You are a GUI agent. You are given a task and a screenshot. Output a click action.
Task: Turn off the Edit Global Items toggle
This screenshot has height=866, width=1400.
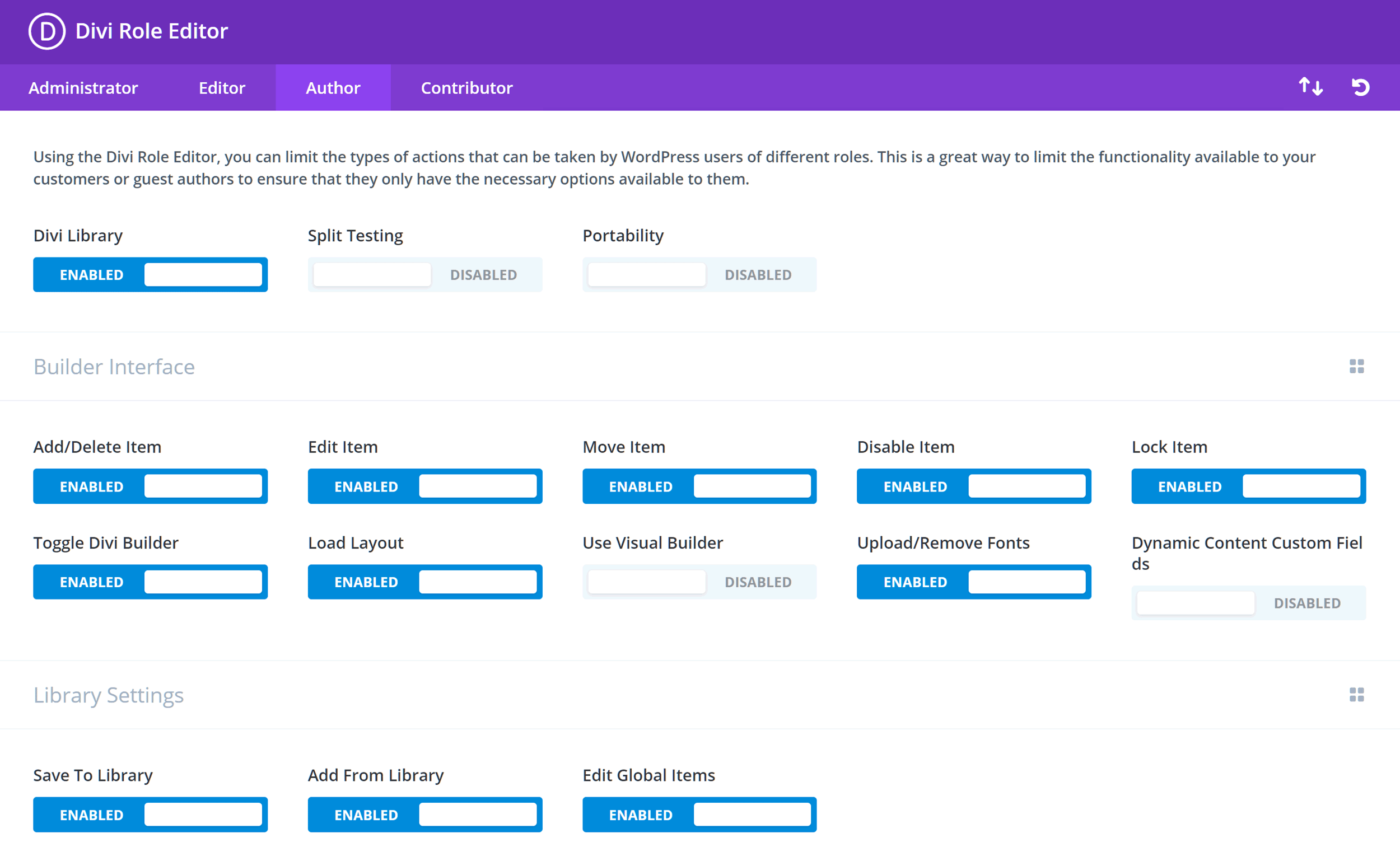(x=699, y=814)
